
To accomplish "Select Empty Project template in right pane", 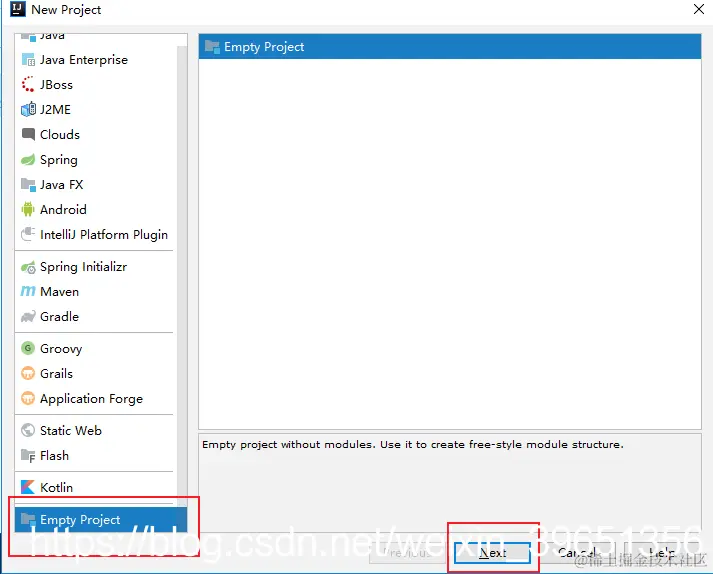I will pyautogui.click(x=450, y=46).
